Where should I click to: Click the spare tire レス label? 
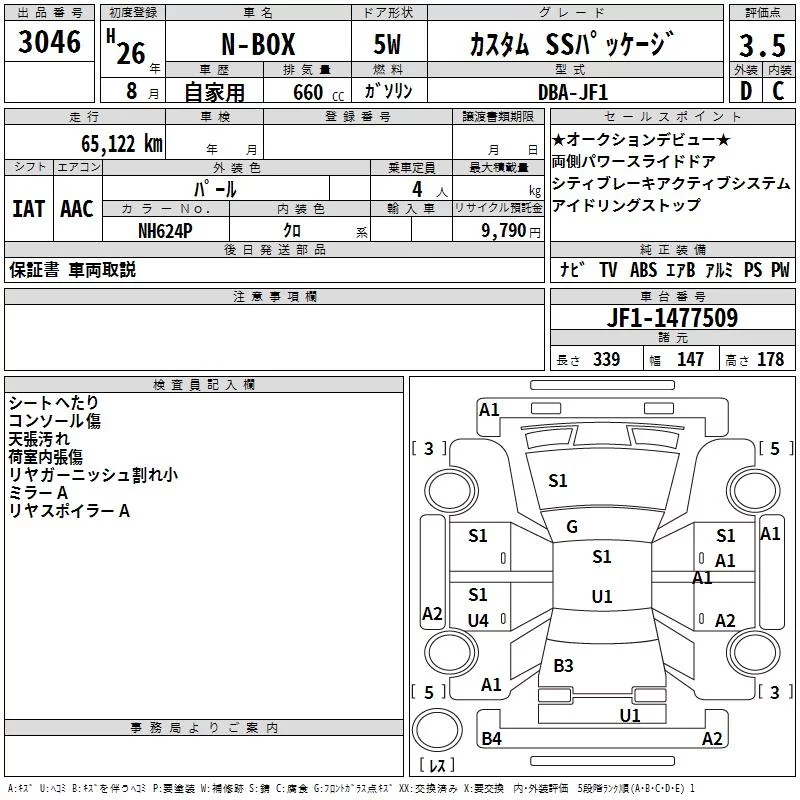437,765
